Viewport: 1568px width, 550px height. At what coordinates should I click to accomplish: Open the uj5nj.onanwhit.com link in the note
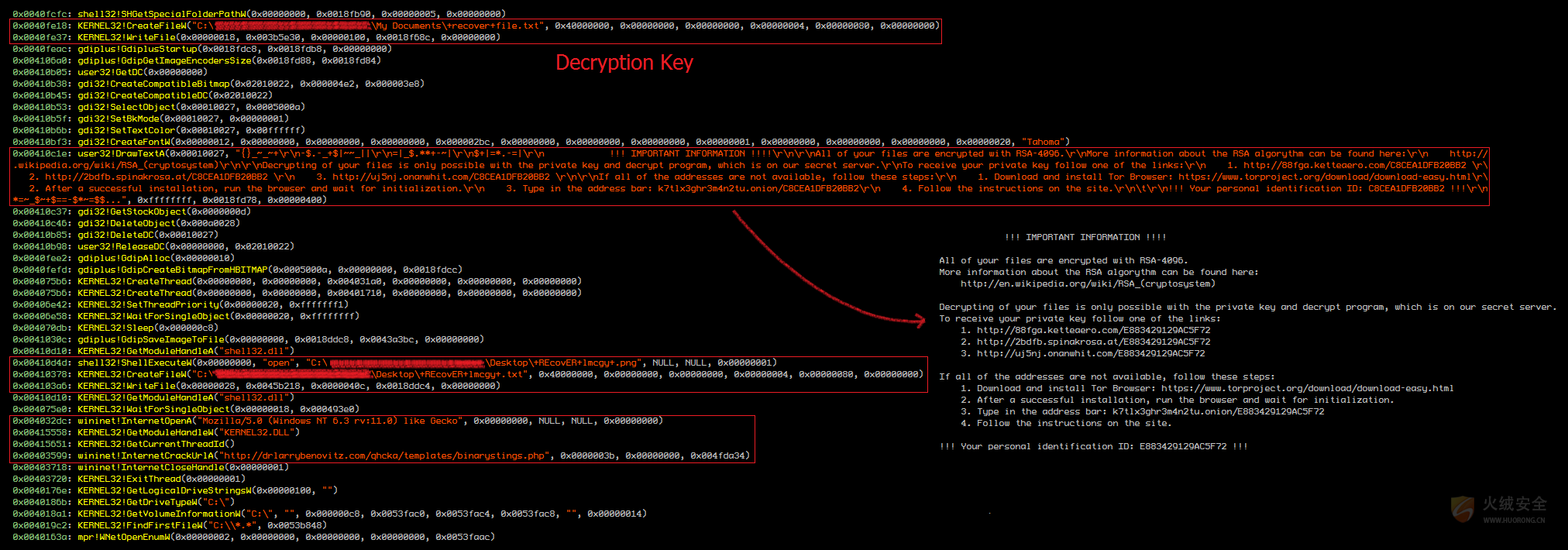[x=1090, y=354]
